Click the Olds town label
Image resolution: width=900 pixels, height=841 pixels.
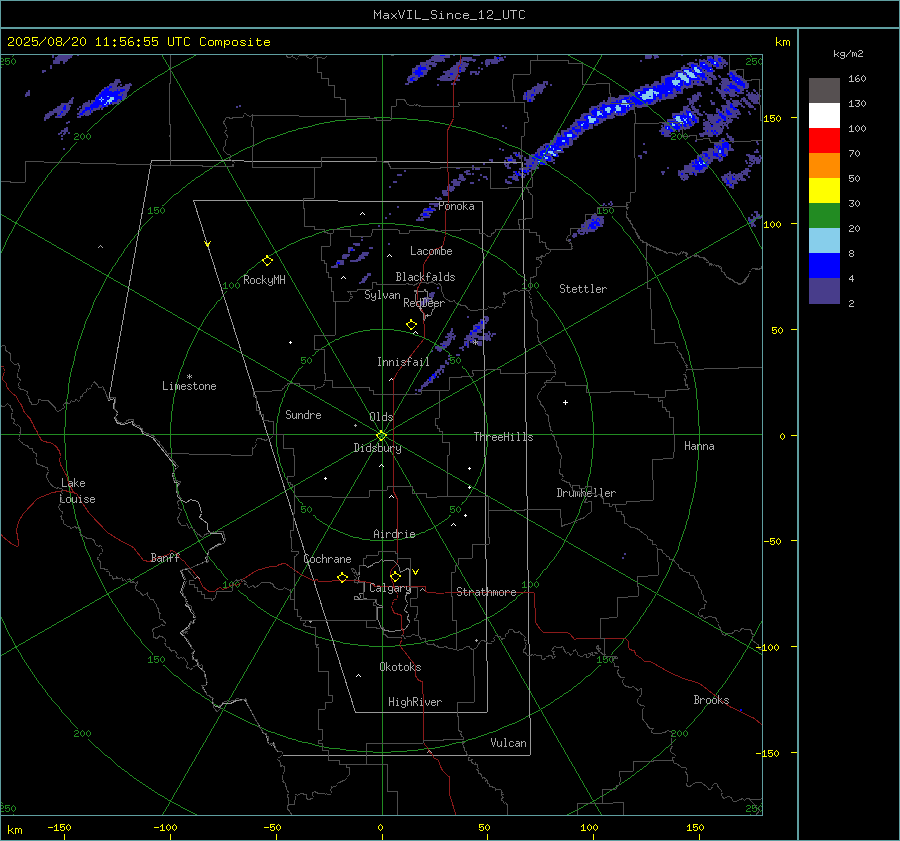pyautogui.click(x=381, y=417)
